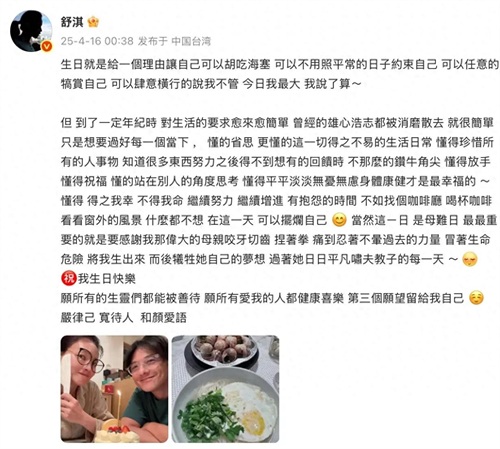Open 舒淇's profile avatar picture
Viewport: 500px width, 449px height.
click(x=31, y=31)
